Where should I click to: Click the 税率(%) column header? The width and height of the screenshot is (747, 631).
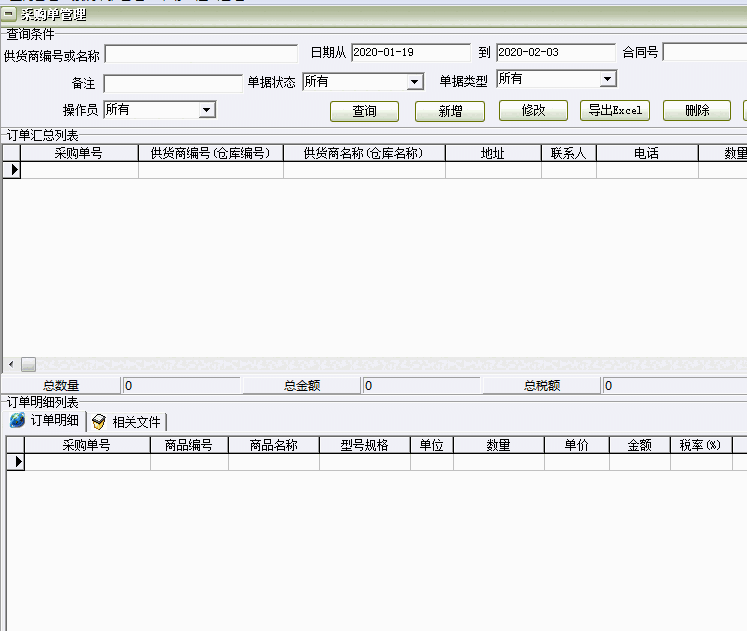[701, 445]
